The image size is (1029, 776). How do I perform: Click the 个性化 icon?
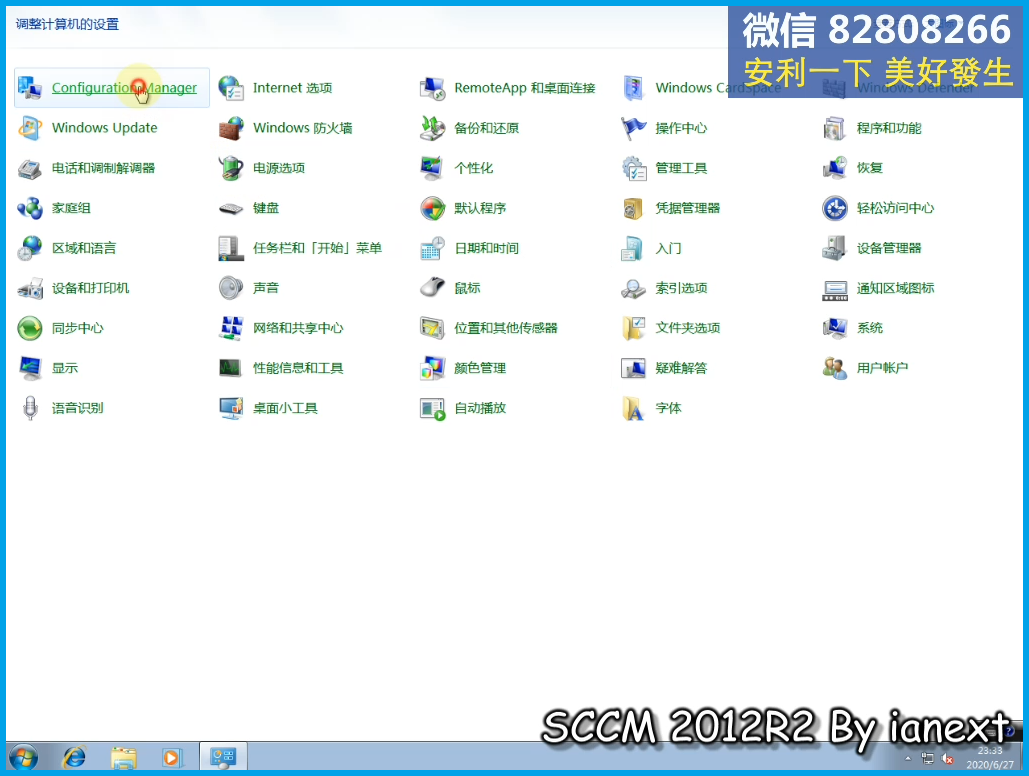pyautogui.click(x=432, y=167)
